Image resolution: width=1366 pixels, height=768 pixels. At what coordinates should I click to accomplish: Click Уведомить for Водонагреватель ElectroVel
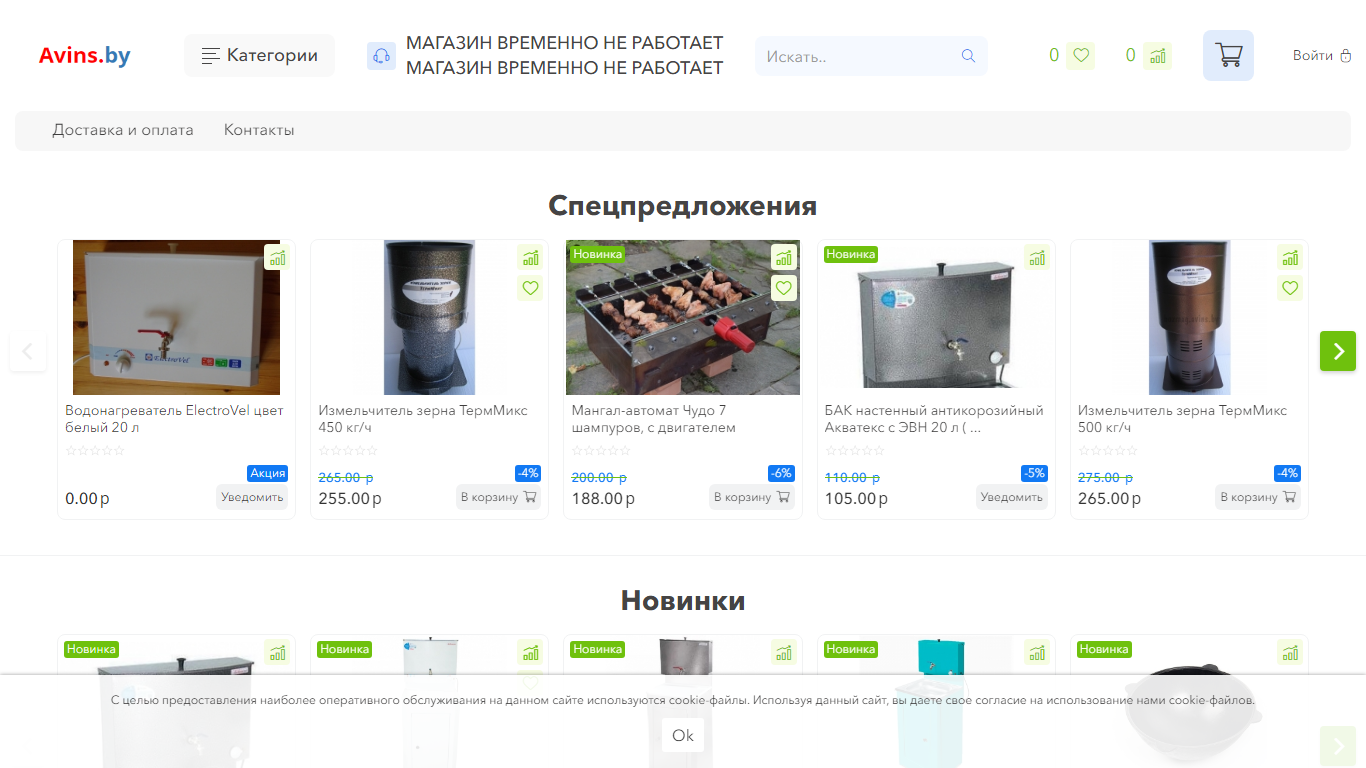(x=252, y=497)
